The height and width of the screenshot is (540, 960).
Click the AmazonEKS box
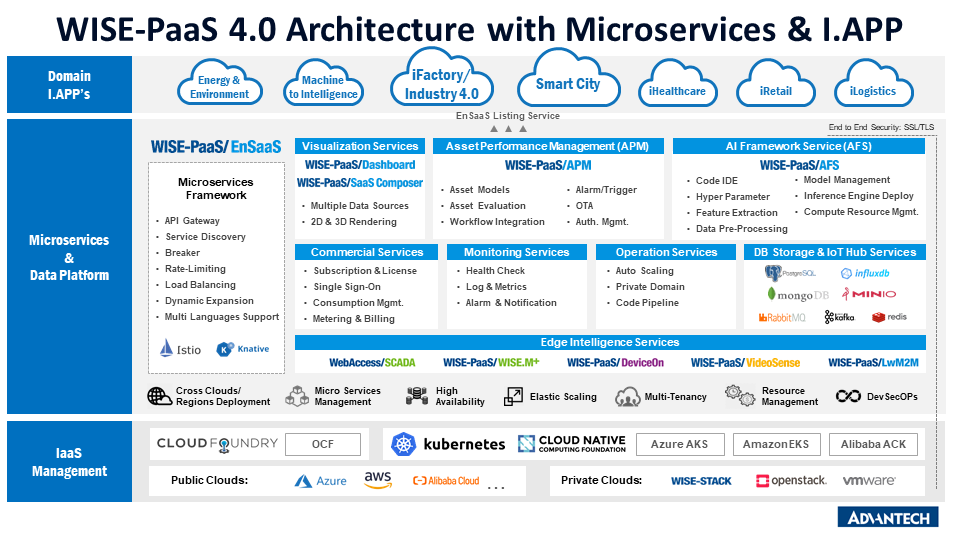tap(776, 444)
